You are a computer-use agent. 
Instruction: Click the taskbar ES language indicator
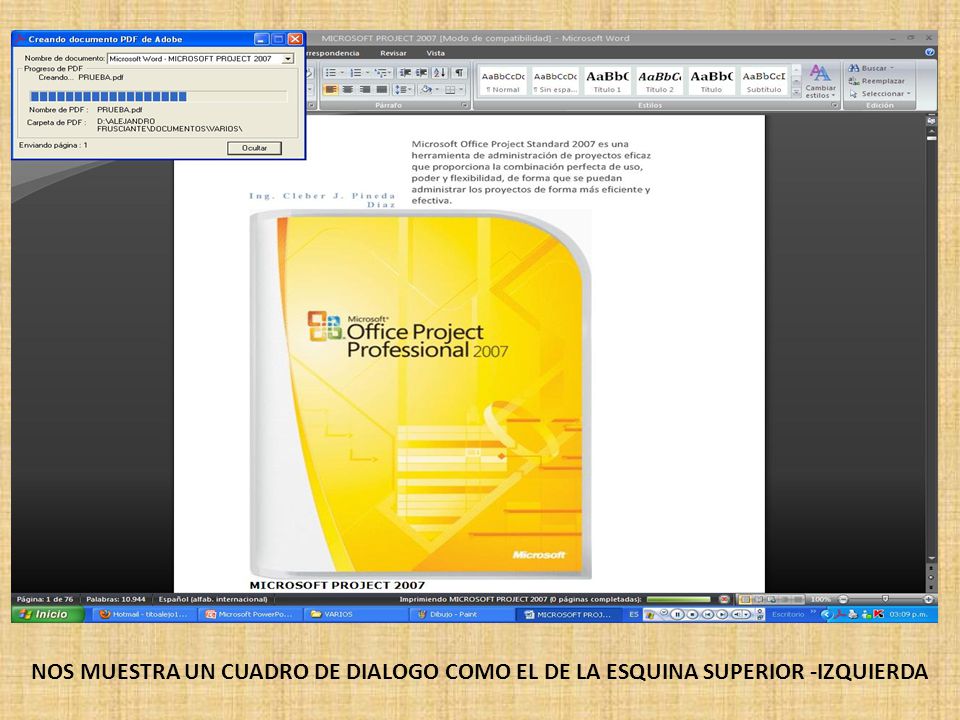click(x=633, y=614)
